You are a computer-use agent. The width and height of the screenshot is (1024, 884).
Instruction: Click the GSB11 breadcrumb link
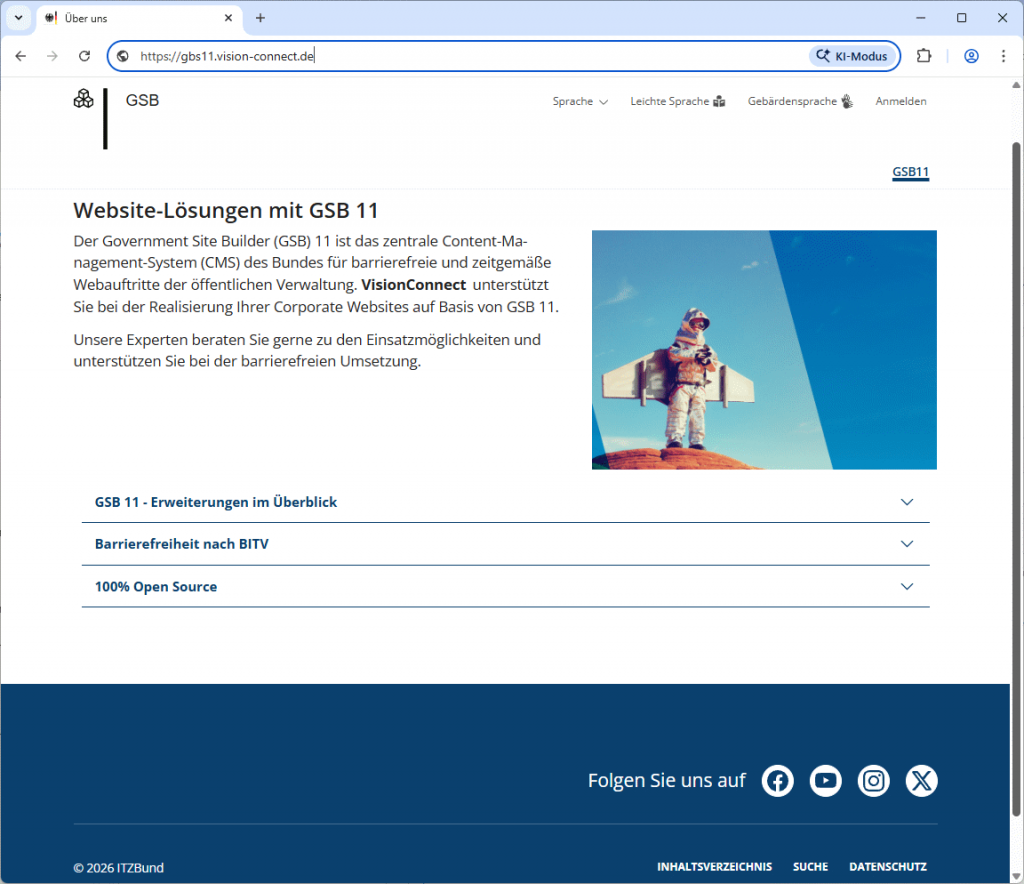(x=910, y=172)
